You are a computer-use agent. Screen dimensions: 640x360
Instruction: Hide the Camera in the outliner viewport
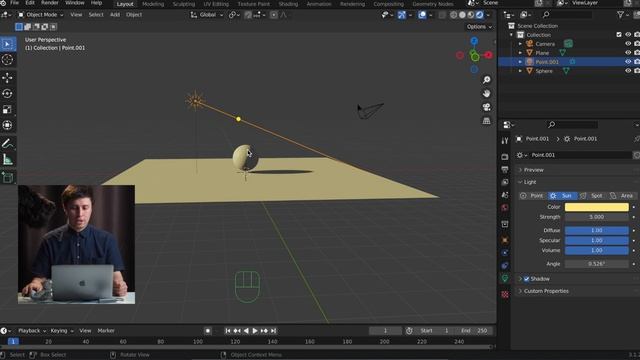(x=628, y=44)
